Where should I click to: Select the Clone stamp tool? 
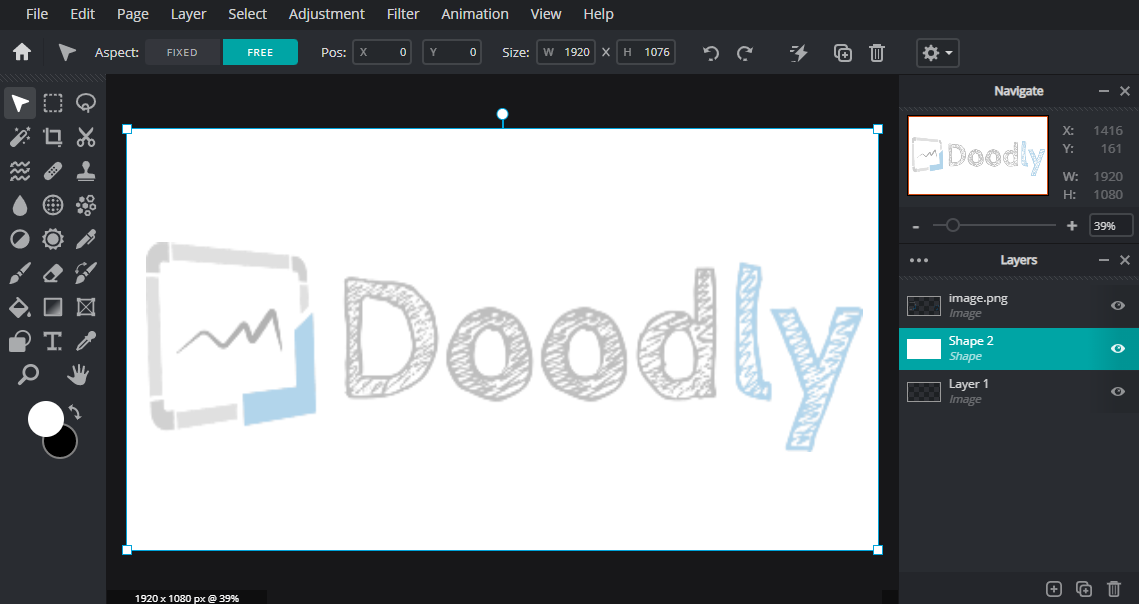pos(86,171)
